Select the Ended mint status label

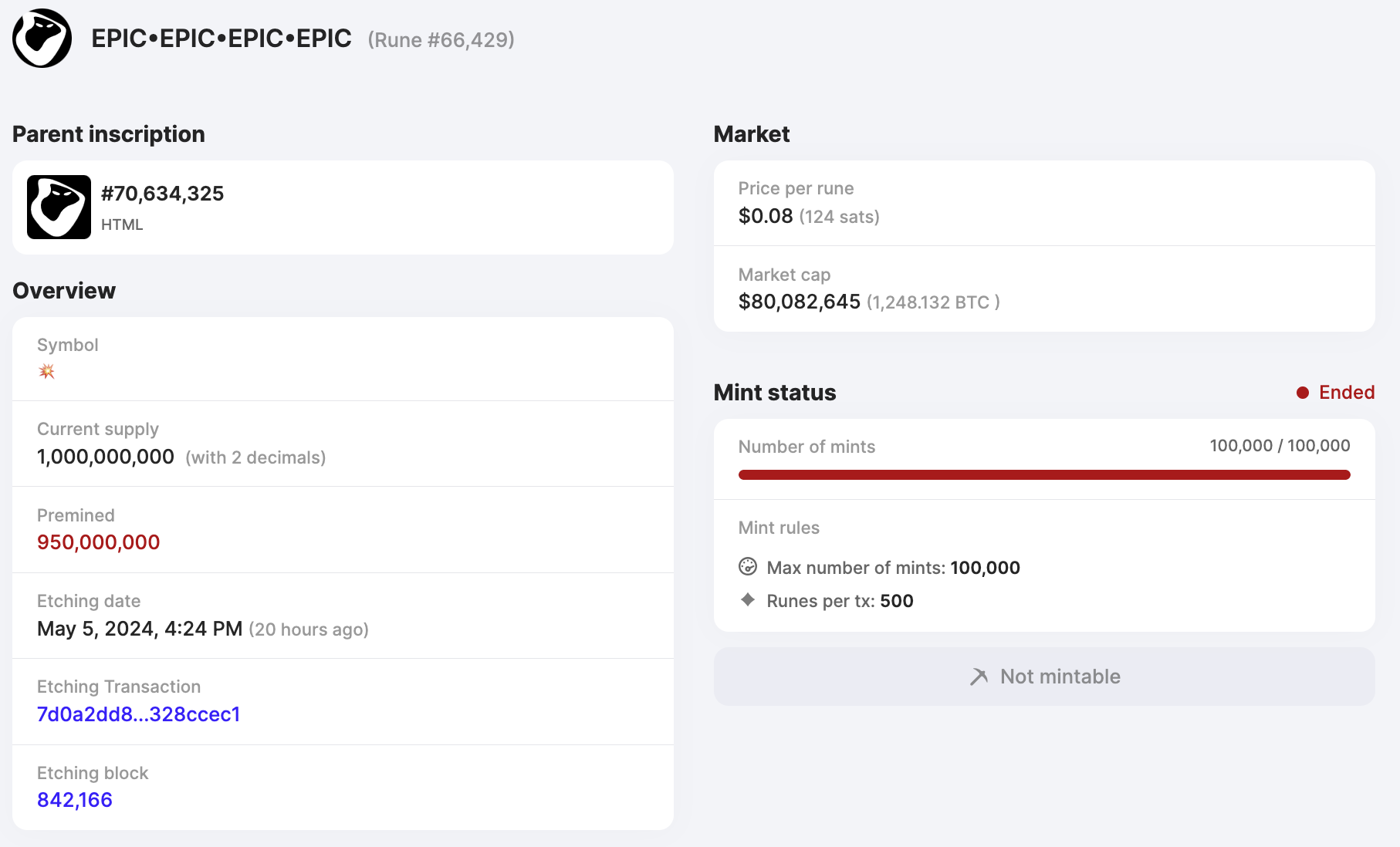pyautogui.click(x=1347, y=393)
